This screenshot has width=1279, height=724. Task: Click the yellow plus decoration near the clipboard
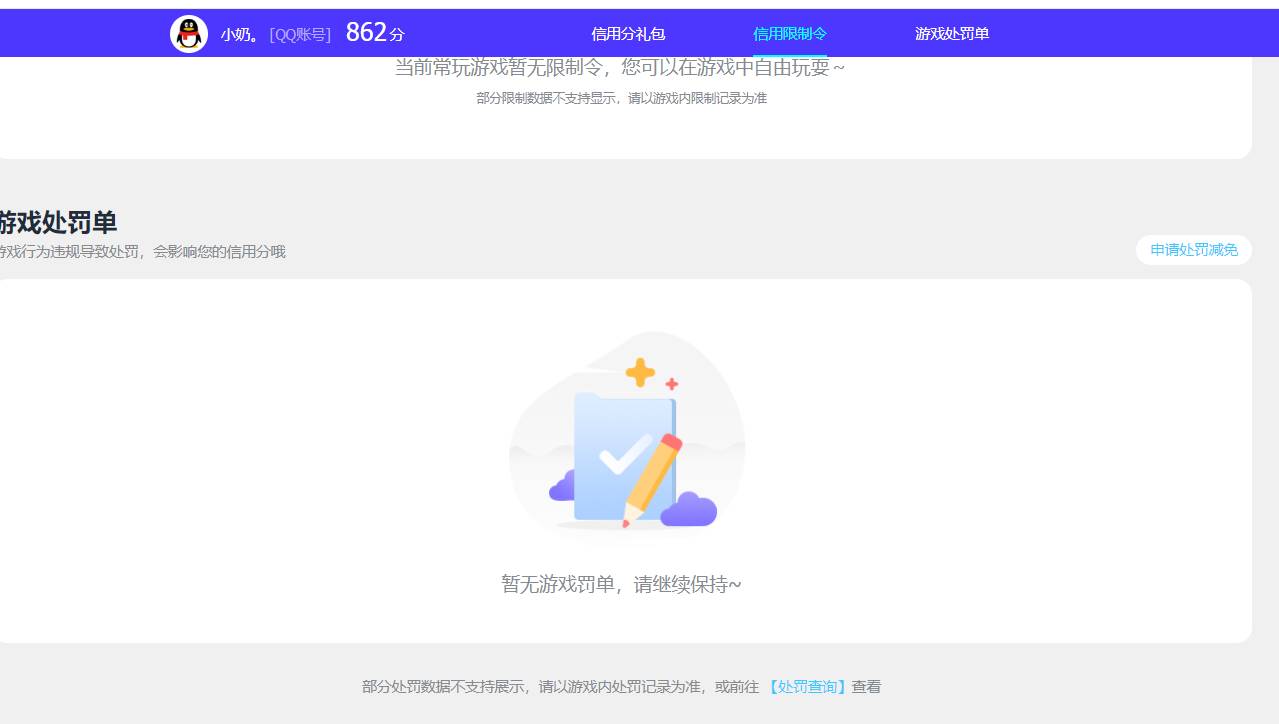[638, 371]
